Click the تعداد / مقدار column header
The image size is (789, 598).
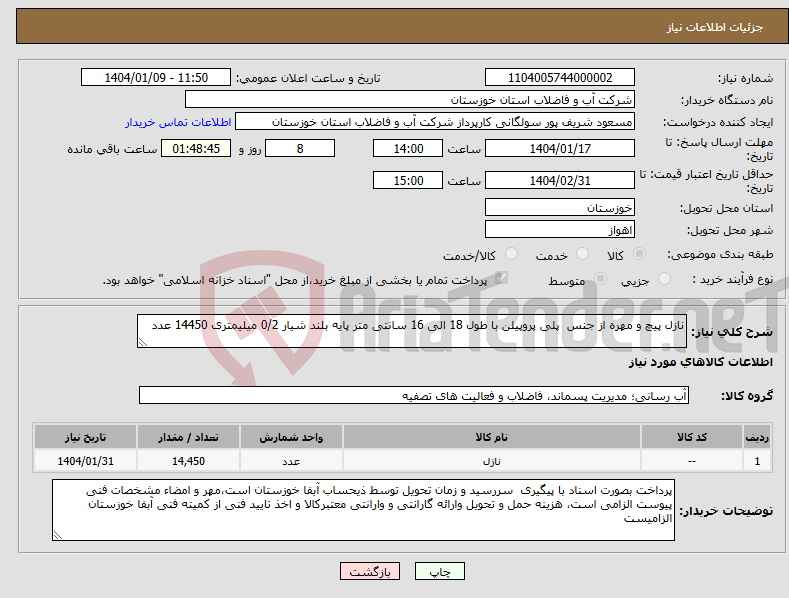point(188,437)
